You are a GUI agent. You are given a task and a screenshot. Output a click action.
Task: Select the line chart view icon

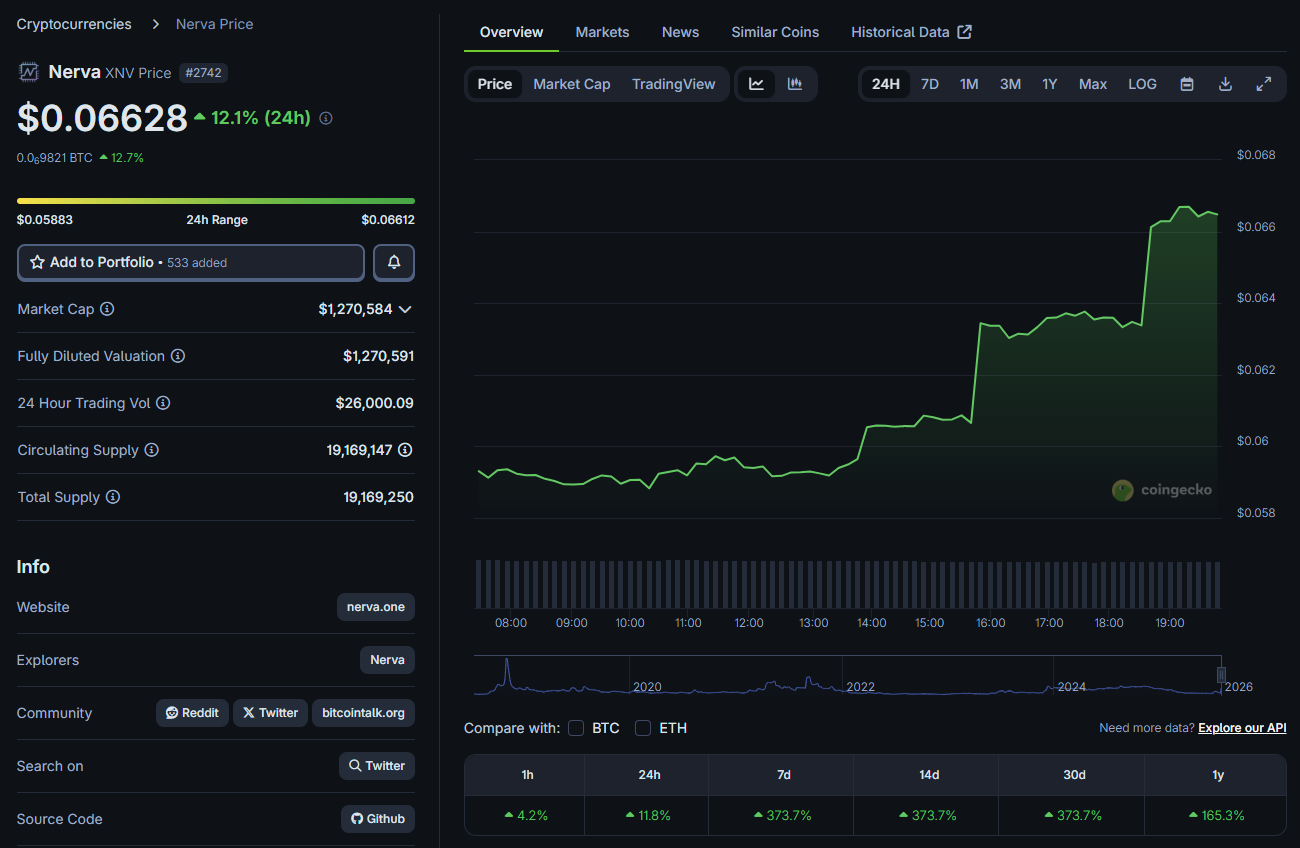click(x=757, y=84)
